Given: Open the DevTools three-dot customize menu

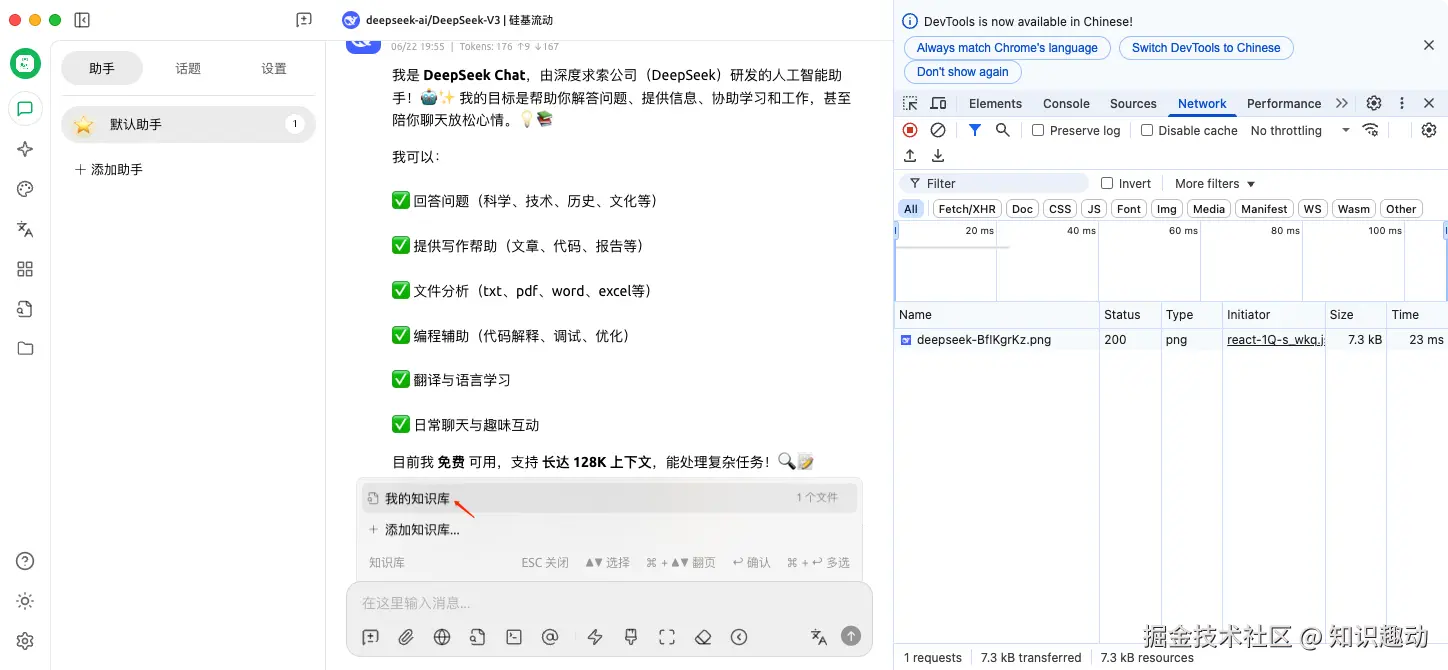Looking at the screenshot, I should [x=1402, y=103].
